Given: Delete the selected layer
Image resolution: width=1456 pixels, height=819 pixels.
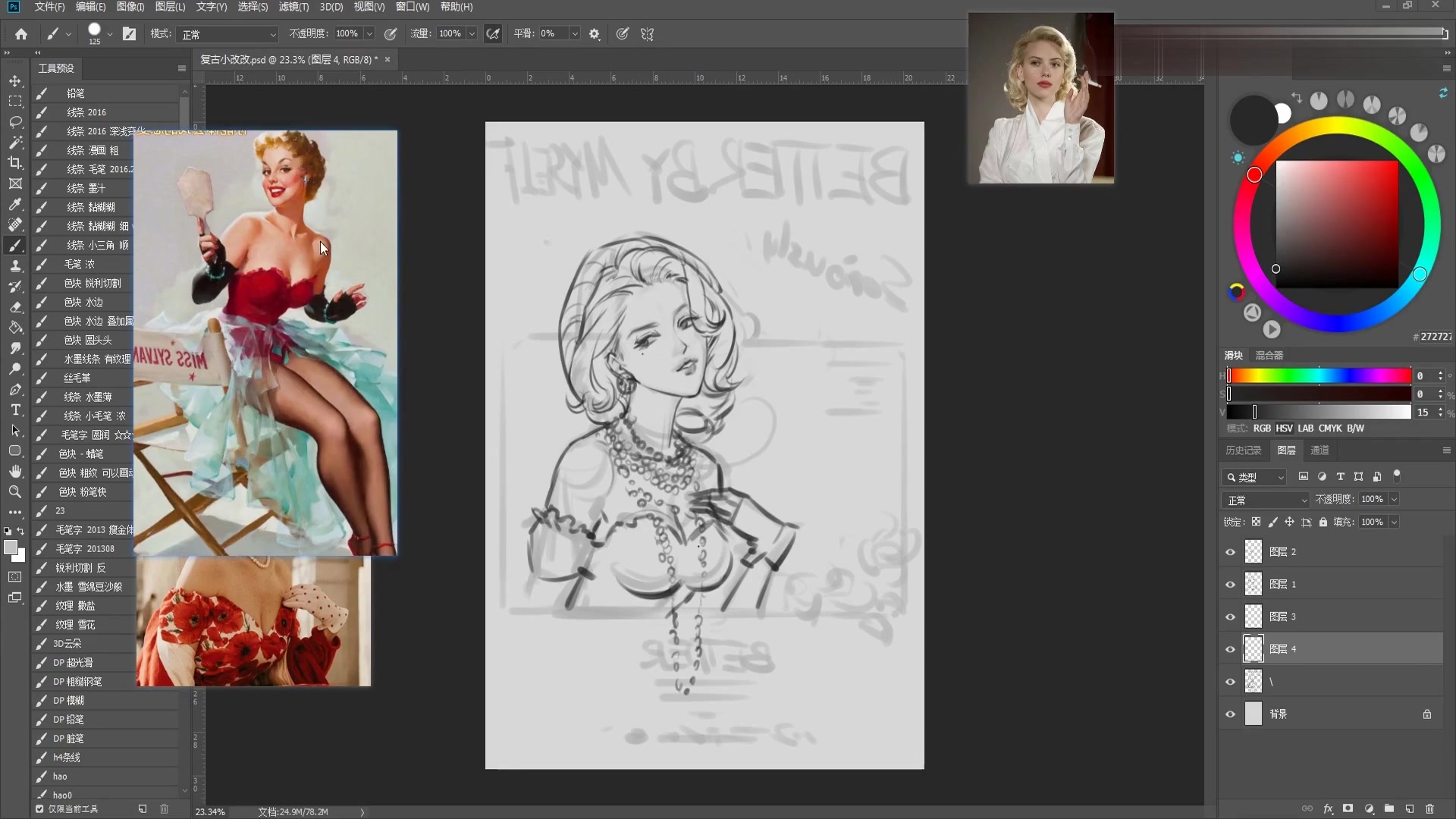Looking at the screenshot, I should click(1430, 808).
